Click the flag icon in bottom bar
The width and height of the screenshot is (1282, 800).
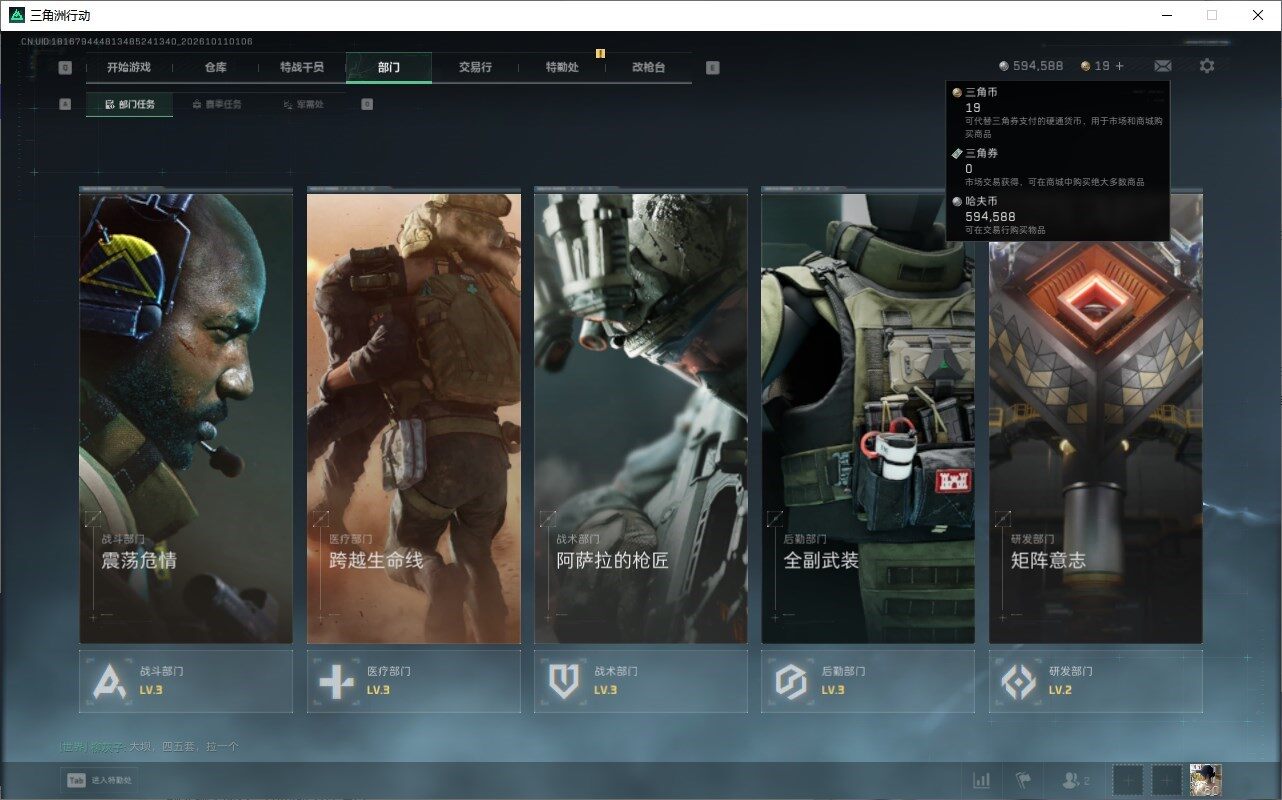coord(1023,780)
